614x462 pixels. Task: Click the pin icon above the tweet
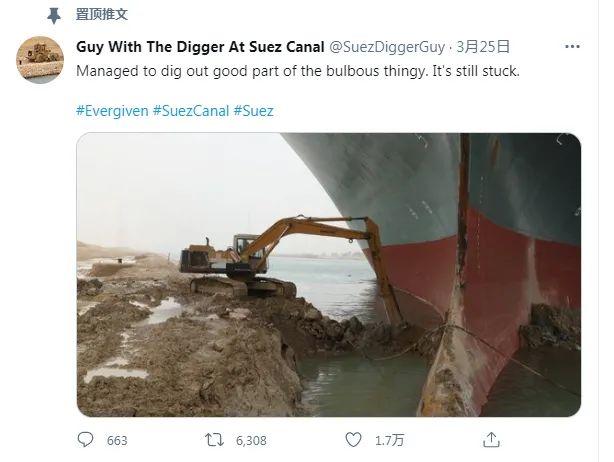pos(55,15)
